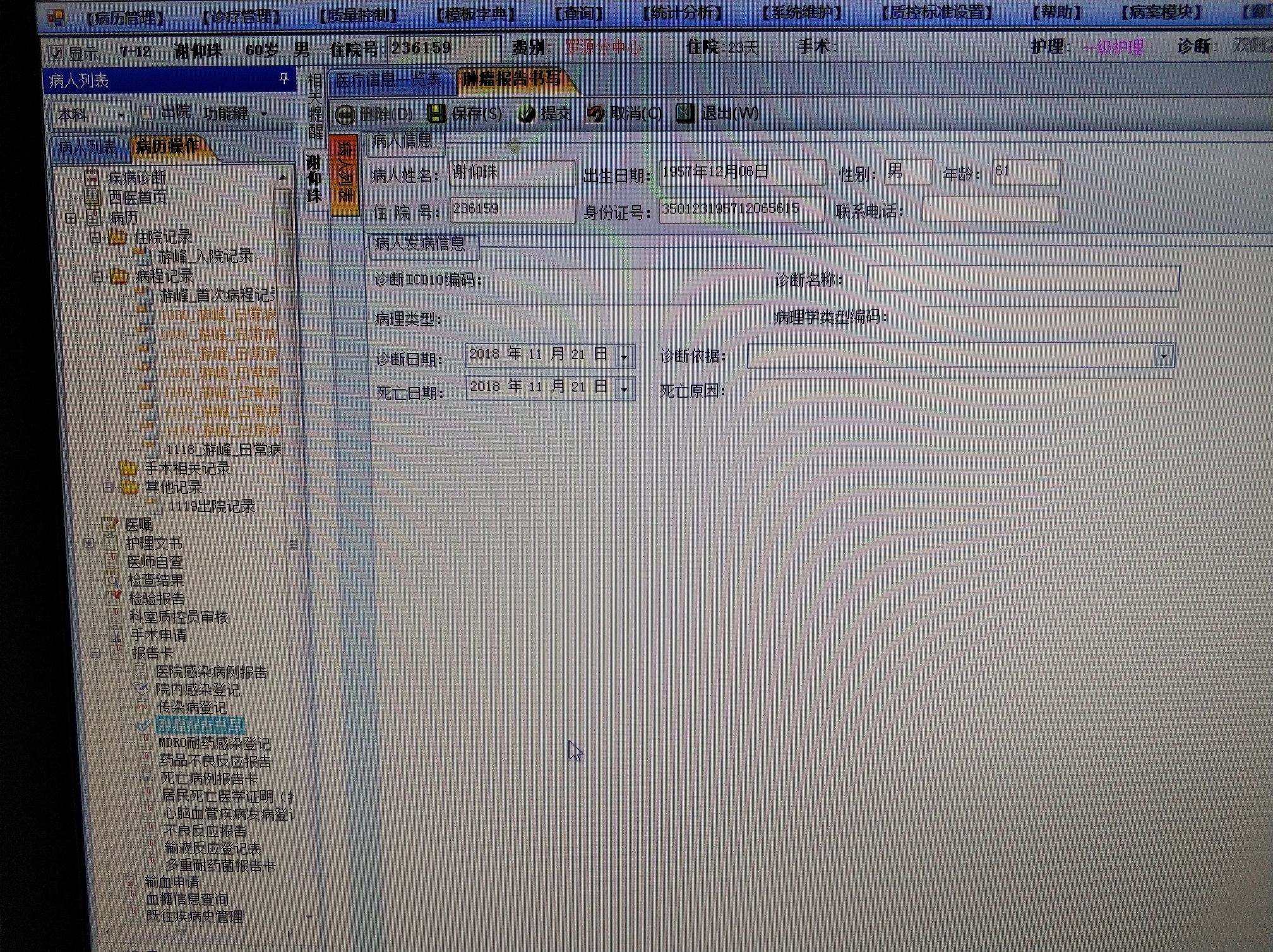Collapse the 病程记录 folder node
Image resolution: width=1273 pixels, height=952 pixels.
click(97, 277)
